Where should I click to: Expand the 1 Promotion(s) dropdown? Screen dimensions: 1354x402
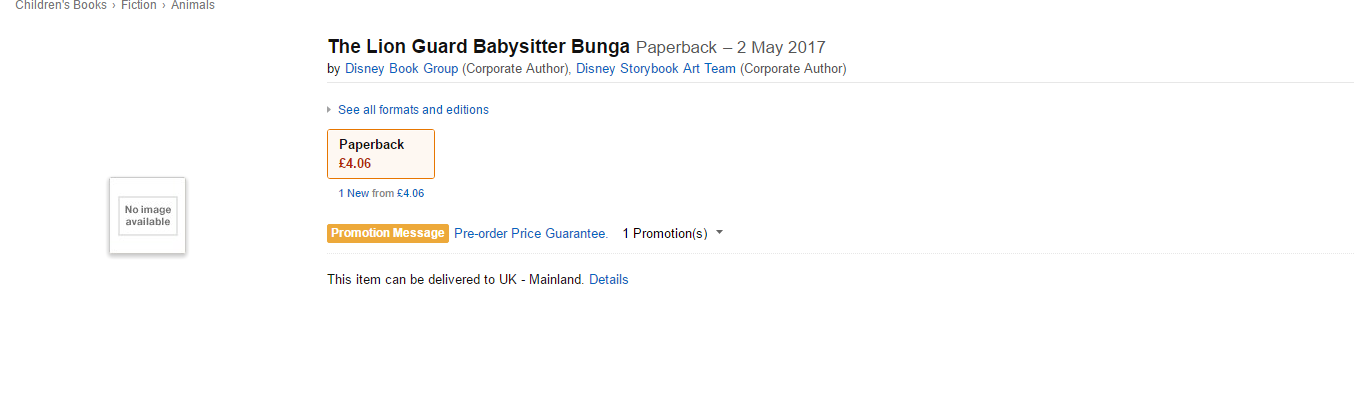[672, 233]
